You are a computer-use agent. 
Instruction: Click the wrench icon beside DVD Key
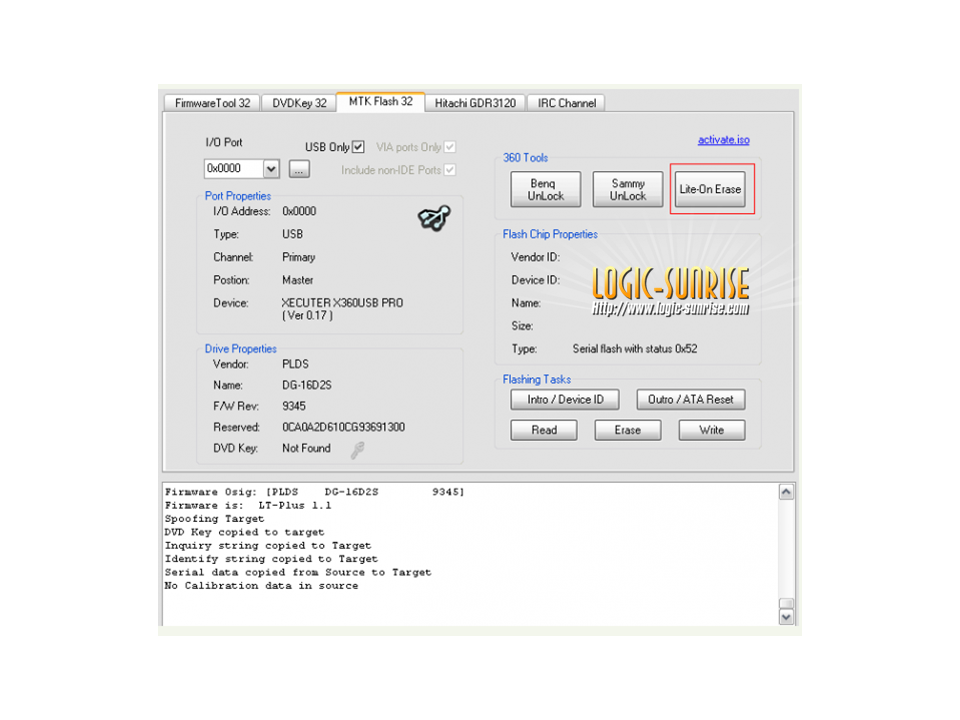click(358, 451)
